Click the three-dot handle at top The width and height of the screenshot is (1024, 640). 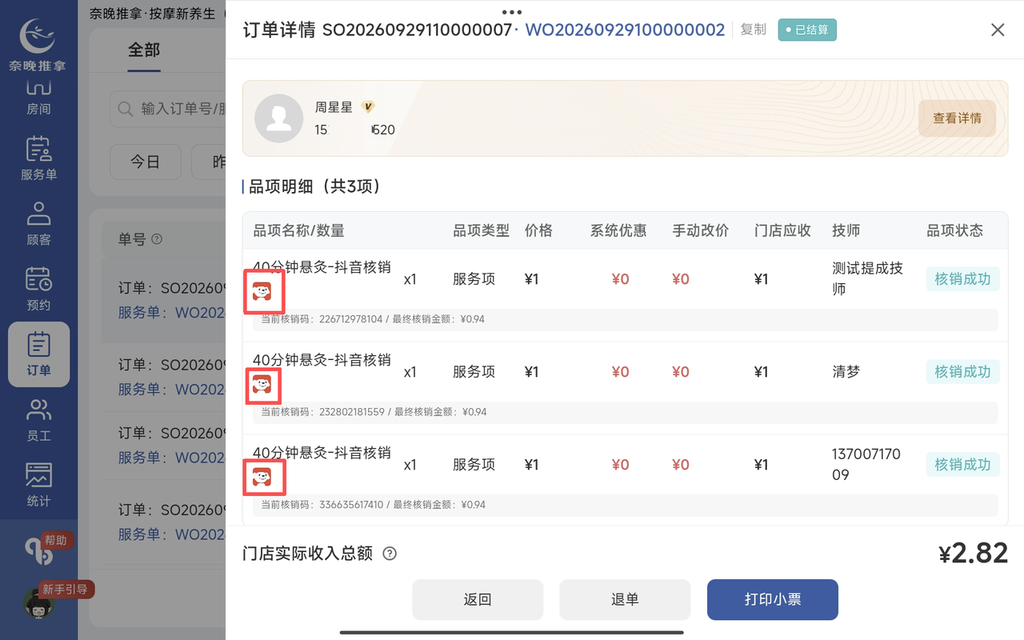(x=511, y=12)
